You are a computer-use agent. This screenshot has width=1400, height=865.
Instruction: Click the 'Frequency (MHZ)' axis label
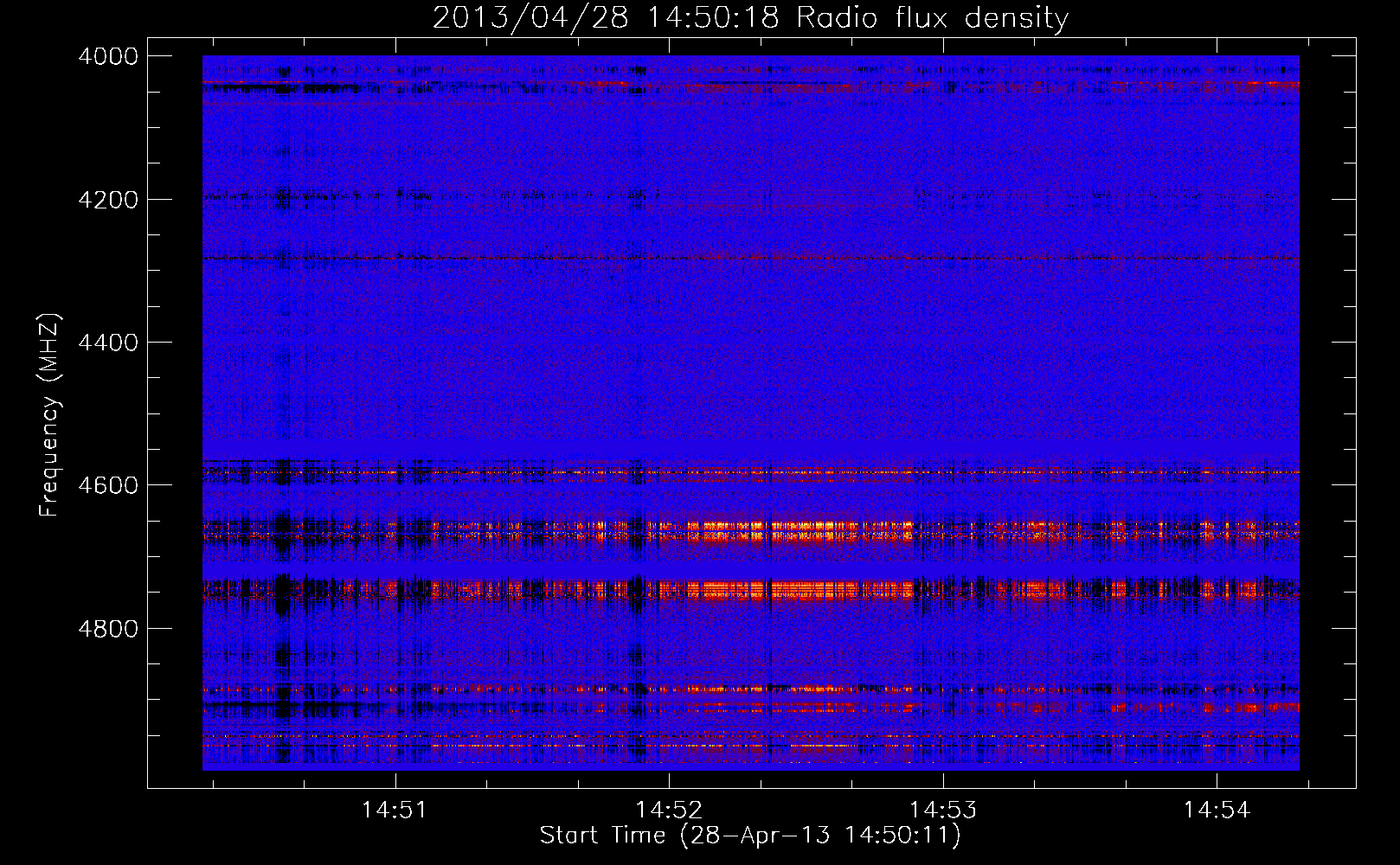pos(49,415)
